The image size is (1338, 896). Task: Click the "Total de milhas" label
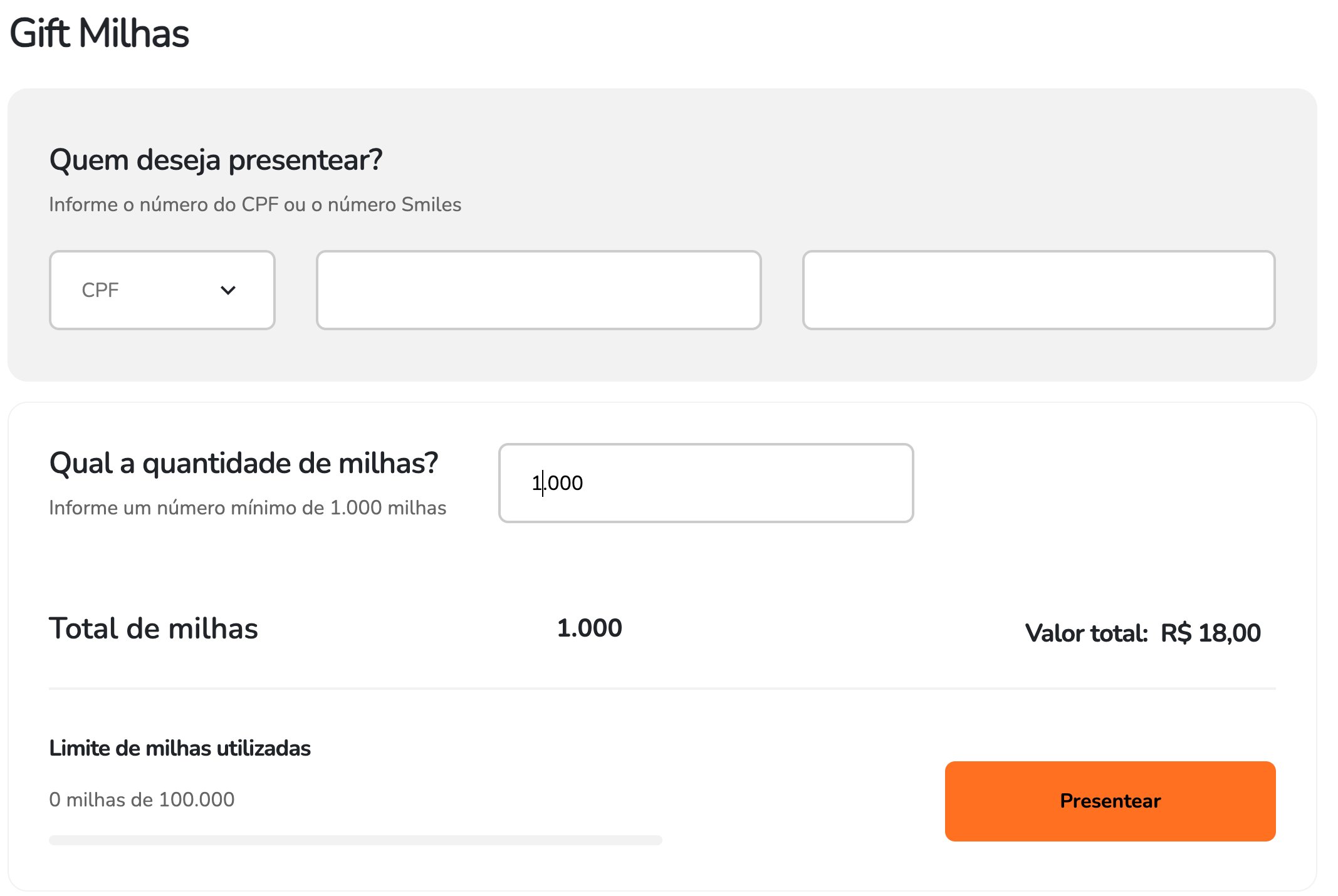[154, 628]
